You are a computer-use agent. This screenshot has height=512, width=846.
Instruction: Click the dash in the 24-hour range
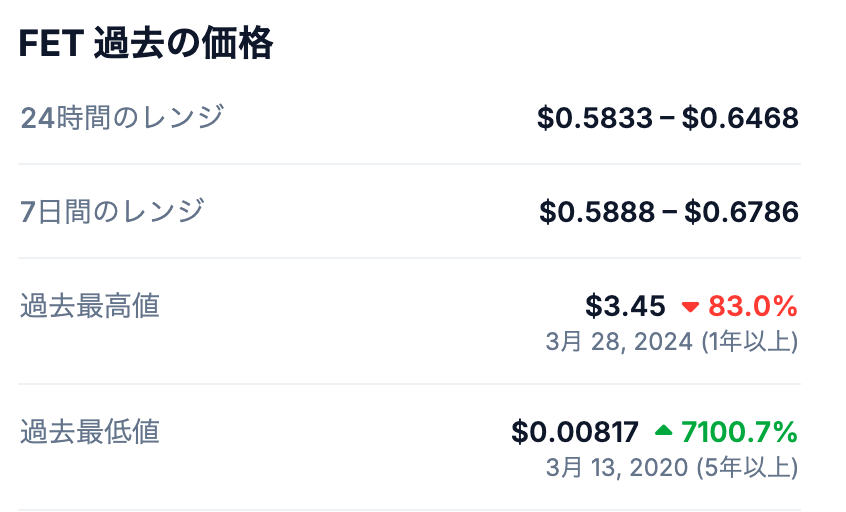[668, 120]
